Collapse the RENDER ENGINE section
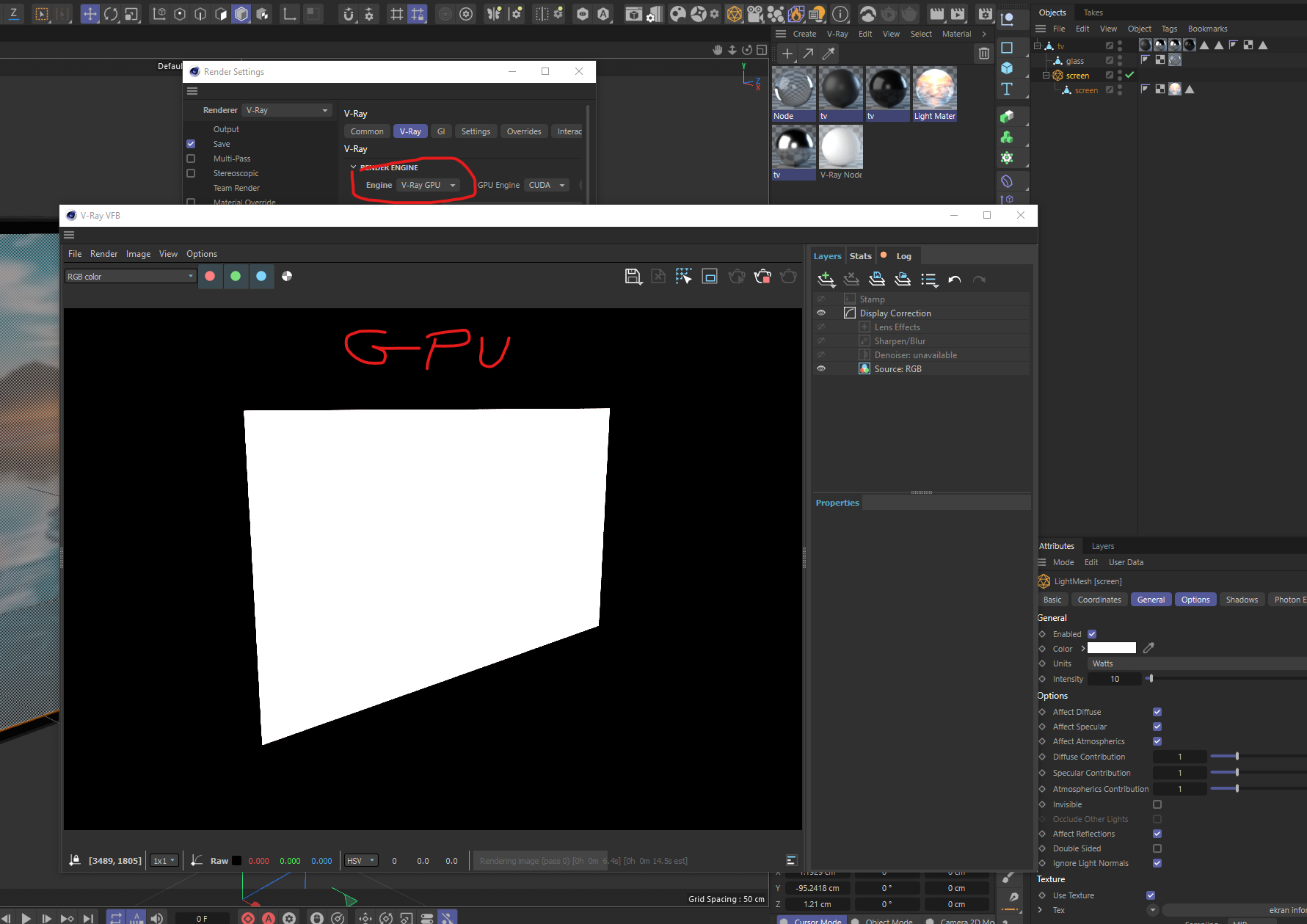The image size is (1307, 924). [x=353, y=167]
